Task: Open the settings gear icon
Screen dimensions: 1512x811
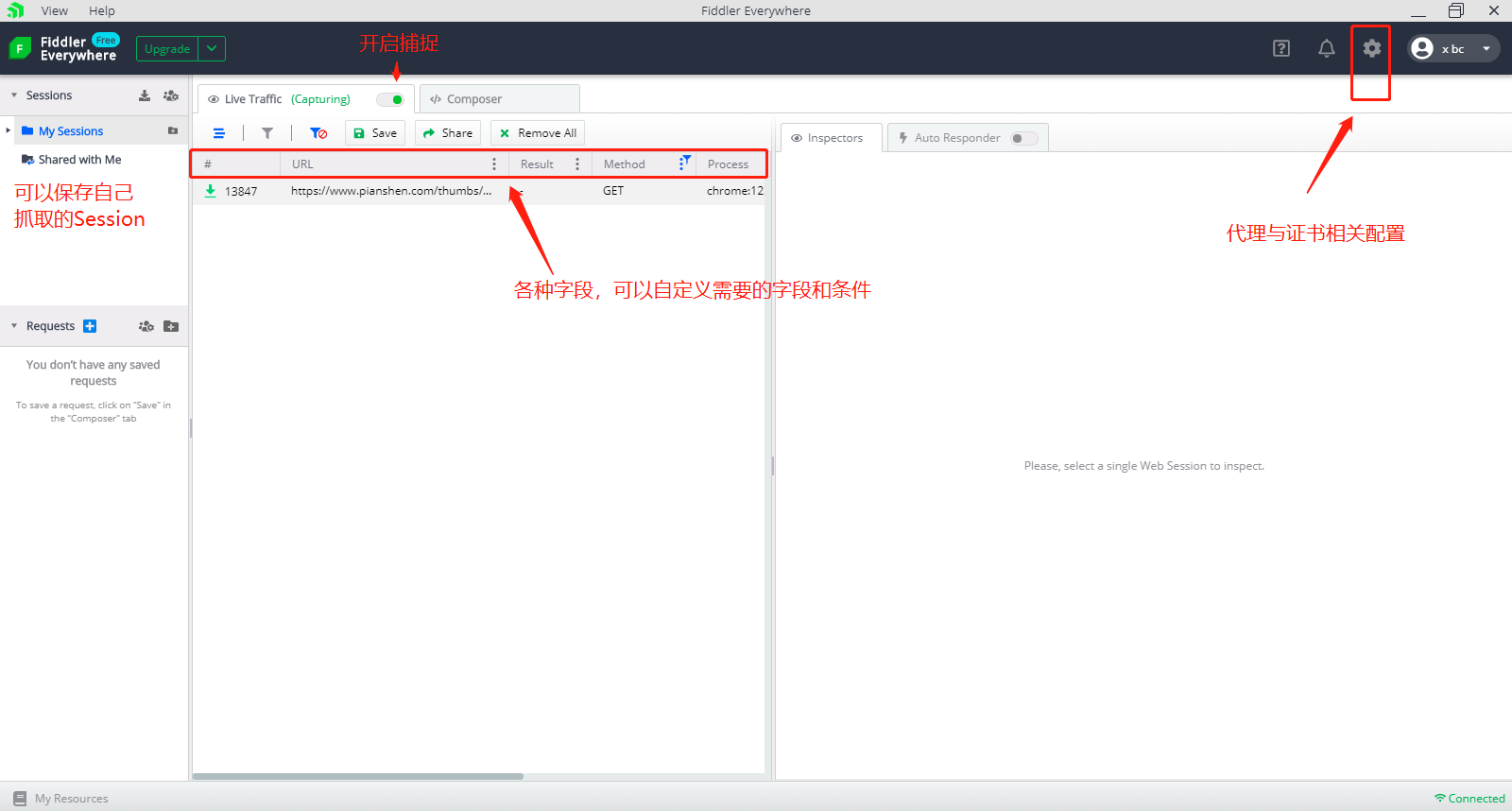Action: click(x=1371, y=48)
